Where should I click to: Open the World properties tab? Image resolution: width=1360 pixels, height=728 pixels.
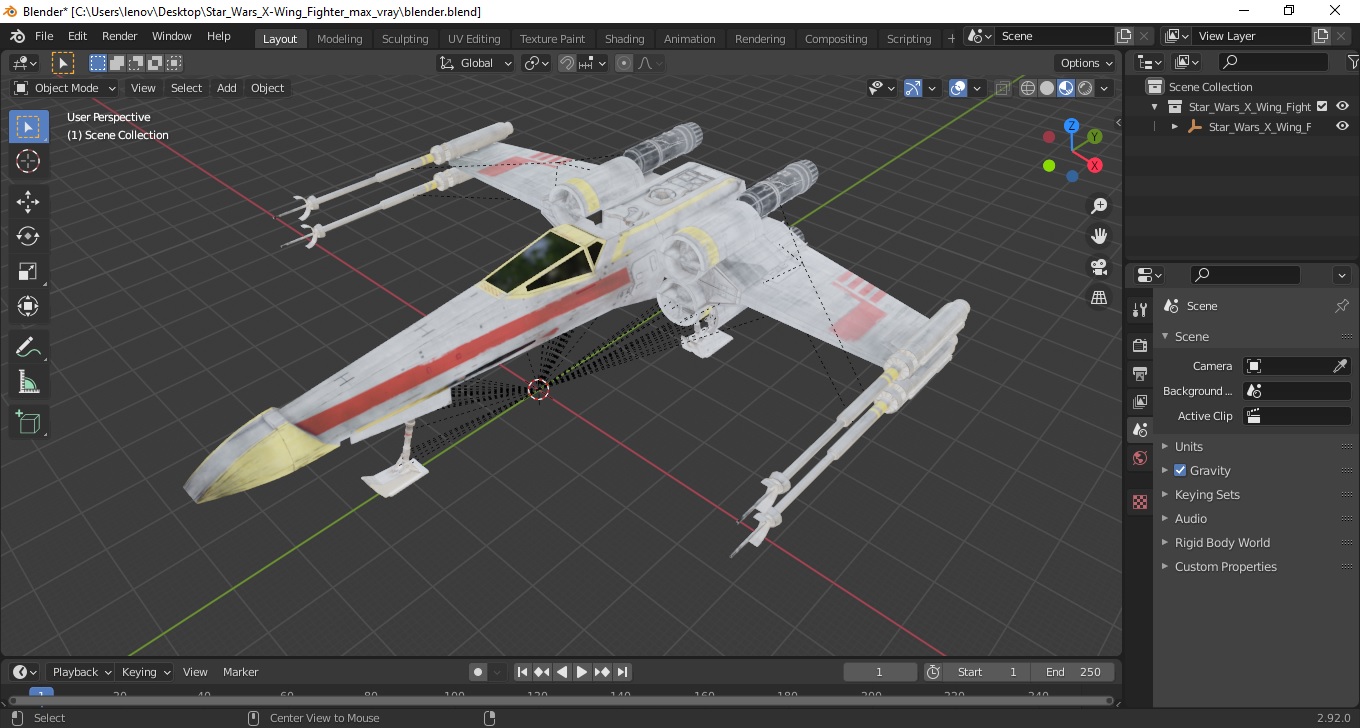pos(1140,458)
